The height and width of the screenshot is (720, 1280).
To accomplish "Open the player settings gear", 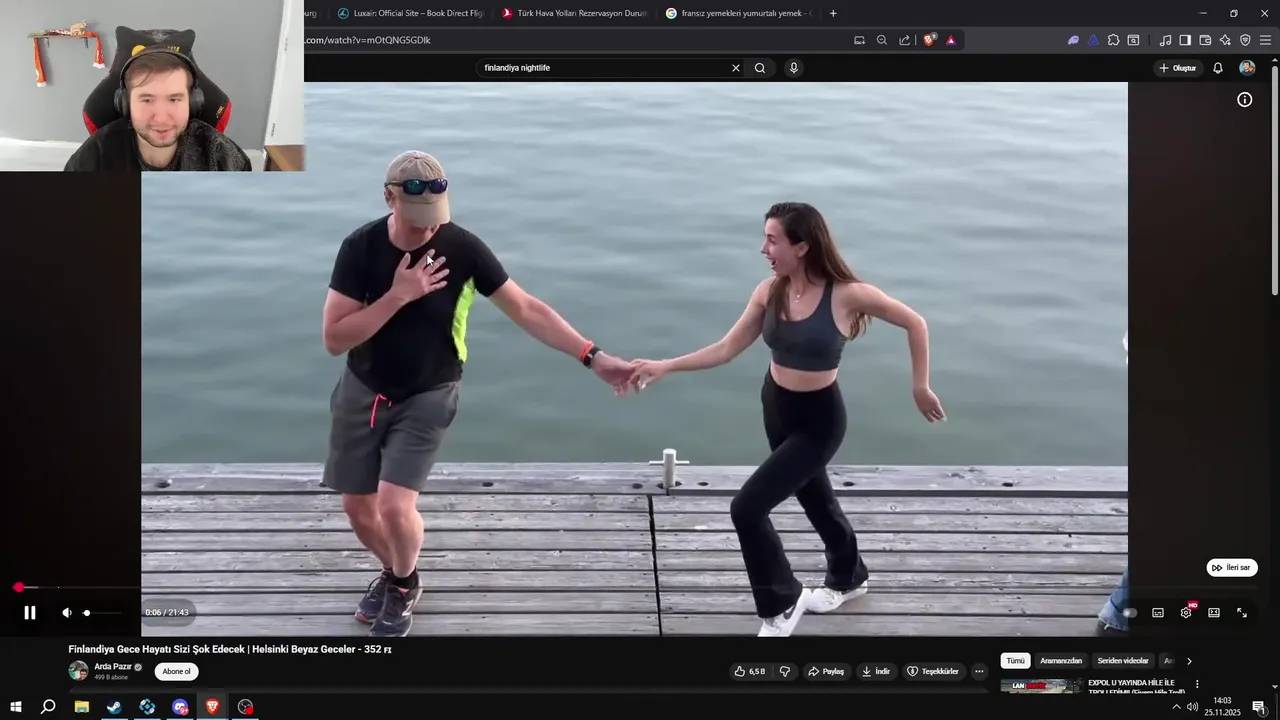I will click(x=1186, y=613).
